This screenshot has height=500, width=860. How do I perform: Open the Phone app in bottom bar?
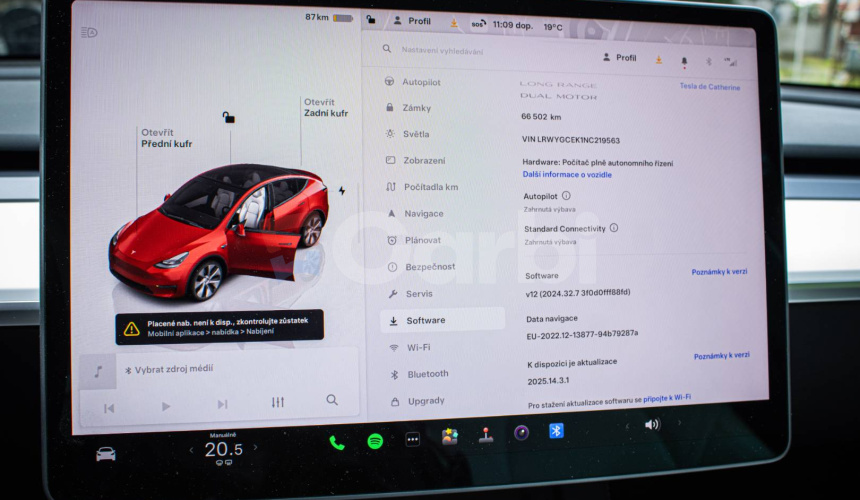tap(337, 442)
